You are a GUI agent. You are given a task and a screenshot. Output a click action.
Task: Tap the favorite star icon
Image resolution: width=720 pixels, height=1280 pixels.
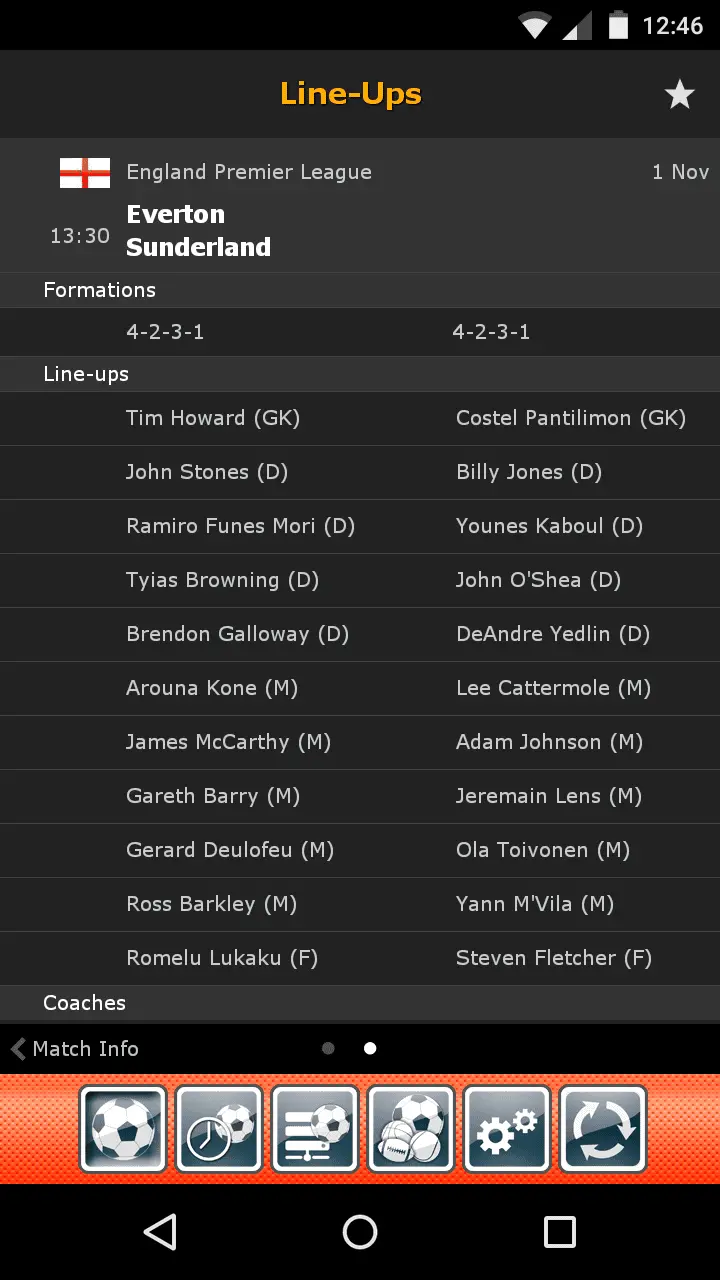[680, 95]
